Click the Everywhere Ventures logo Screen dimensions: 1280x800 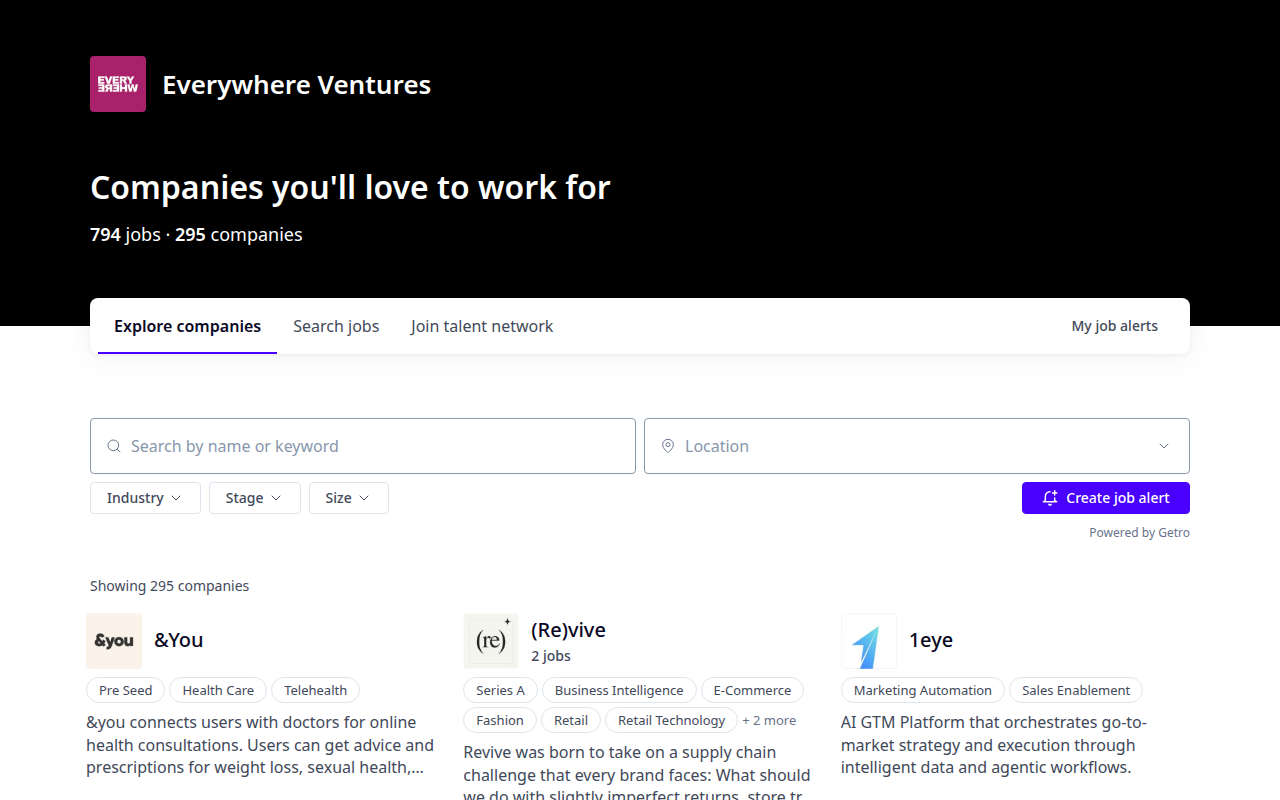click(x=118, y=84)
